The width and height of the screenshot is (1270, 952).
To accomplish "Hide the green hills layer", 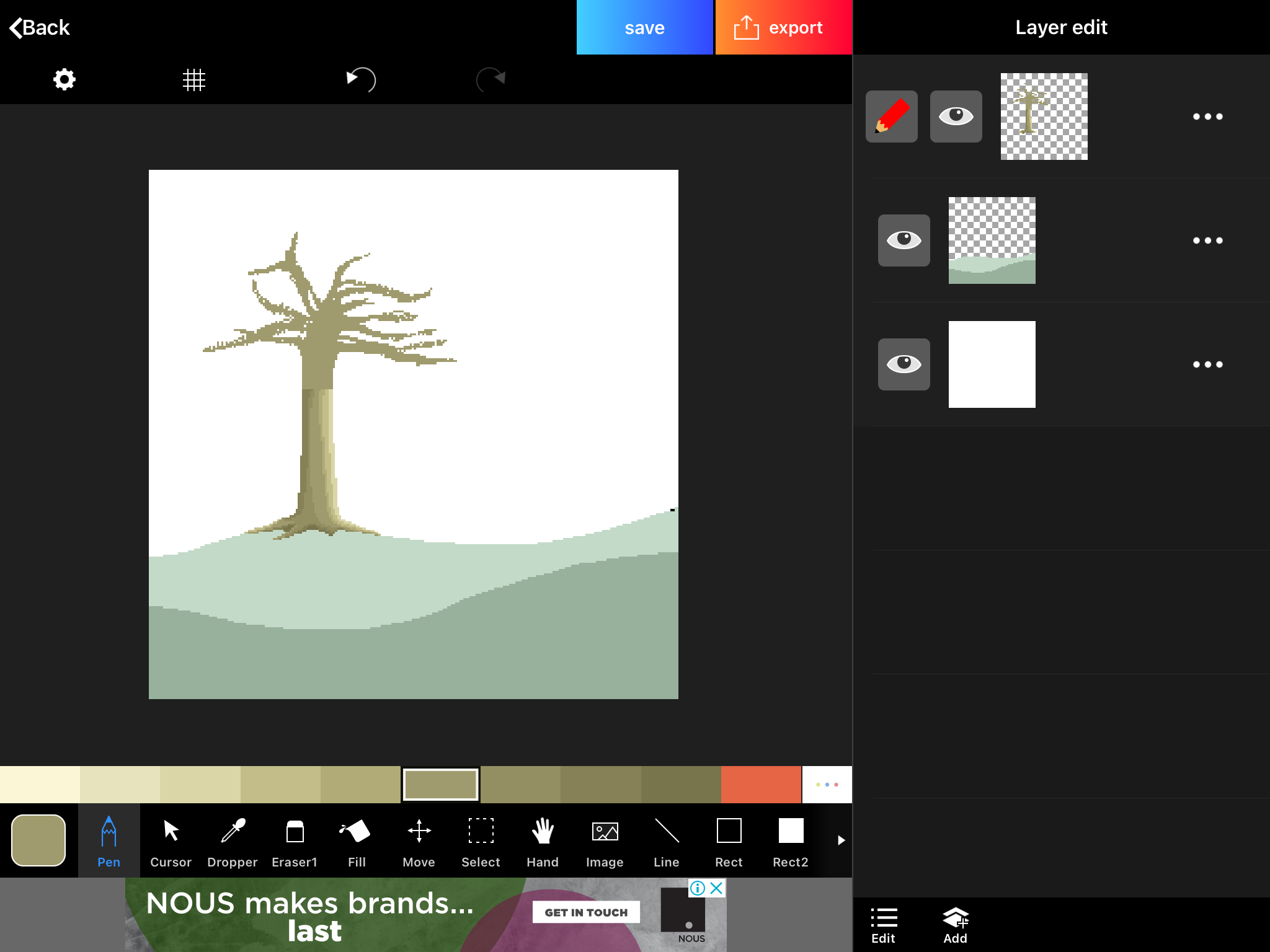I will pyautogui.click(x=904, y=240).
